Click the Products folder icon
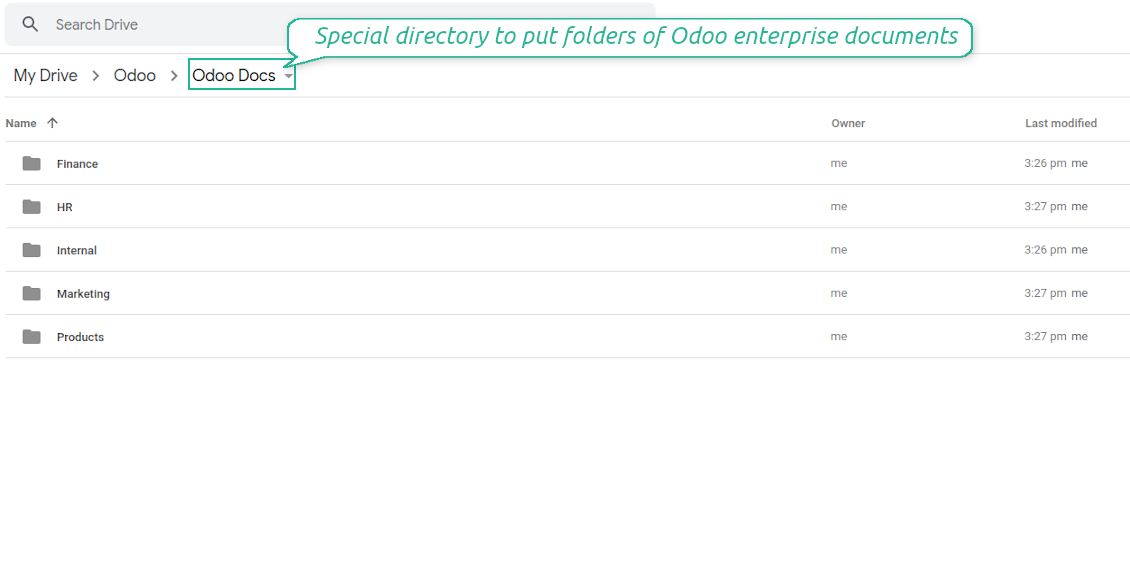This screenshot has width=1130, height=574. pos(32,337)
